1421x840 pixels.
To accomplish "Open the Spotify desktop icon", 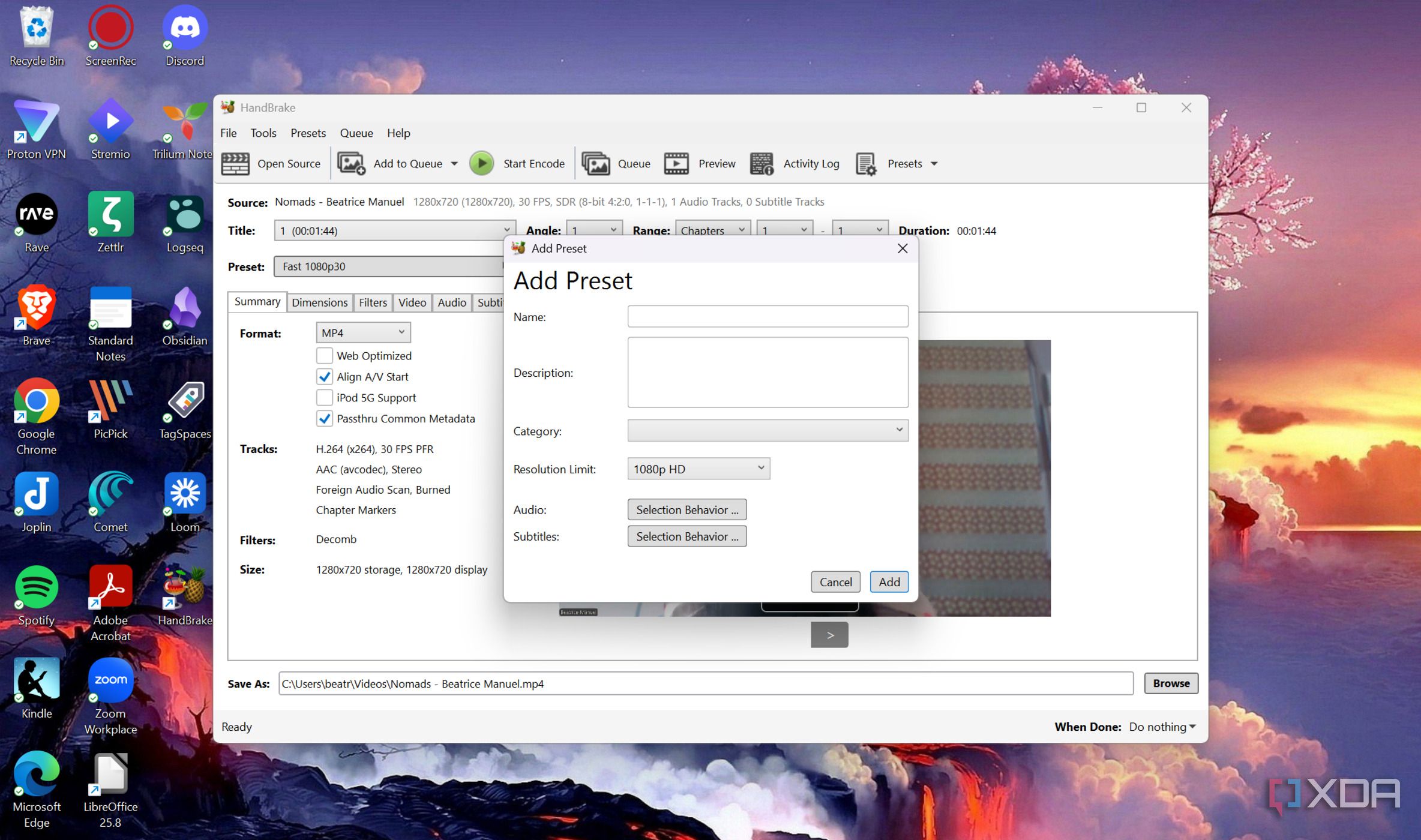I will click(36, 587).
